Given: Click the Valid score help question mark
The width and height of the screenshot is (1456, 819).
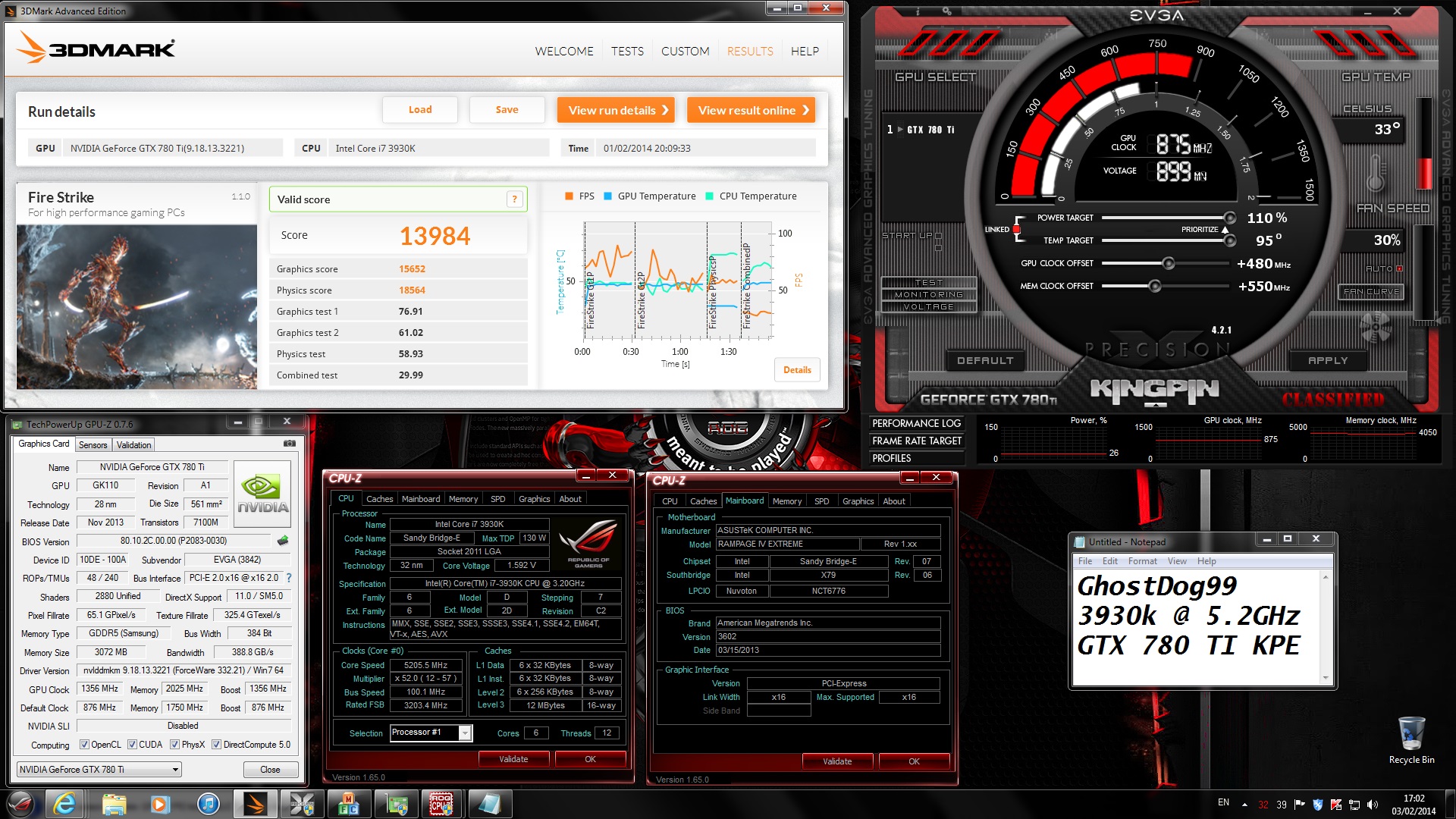Looking at the screenshot, I should tap(514, 199).
